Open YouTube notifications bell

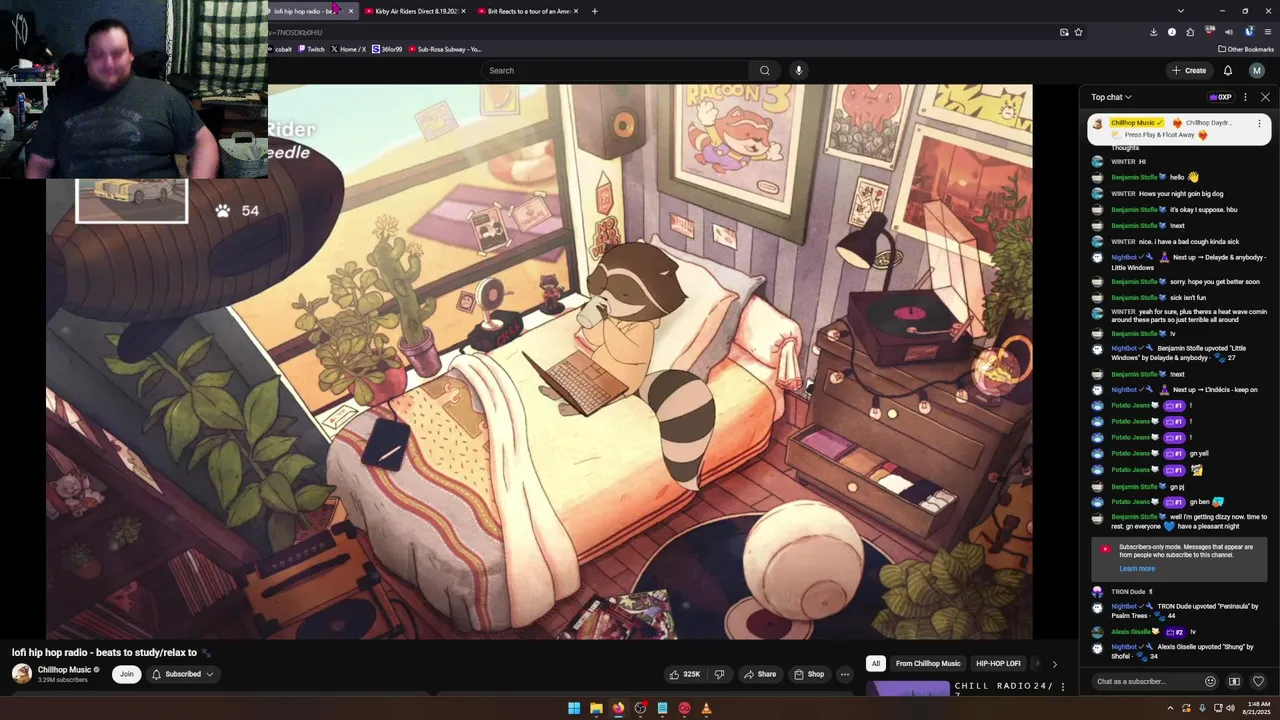coord(1228,70)
